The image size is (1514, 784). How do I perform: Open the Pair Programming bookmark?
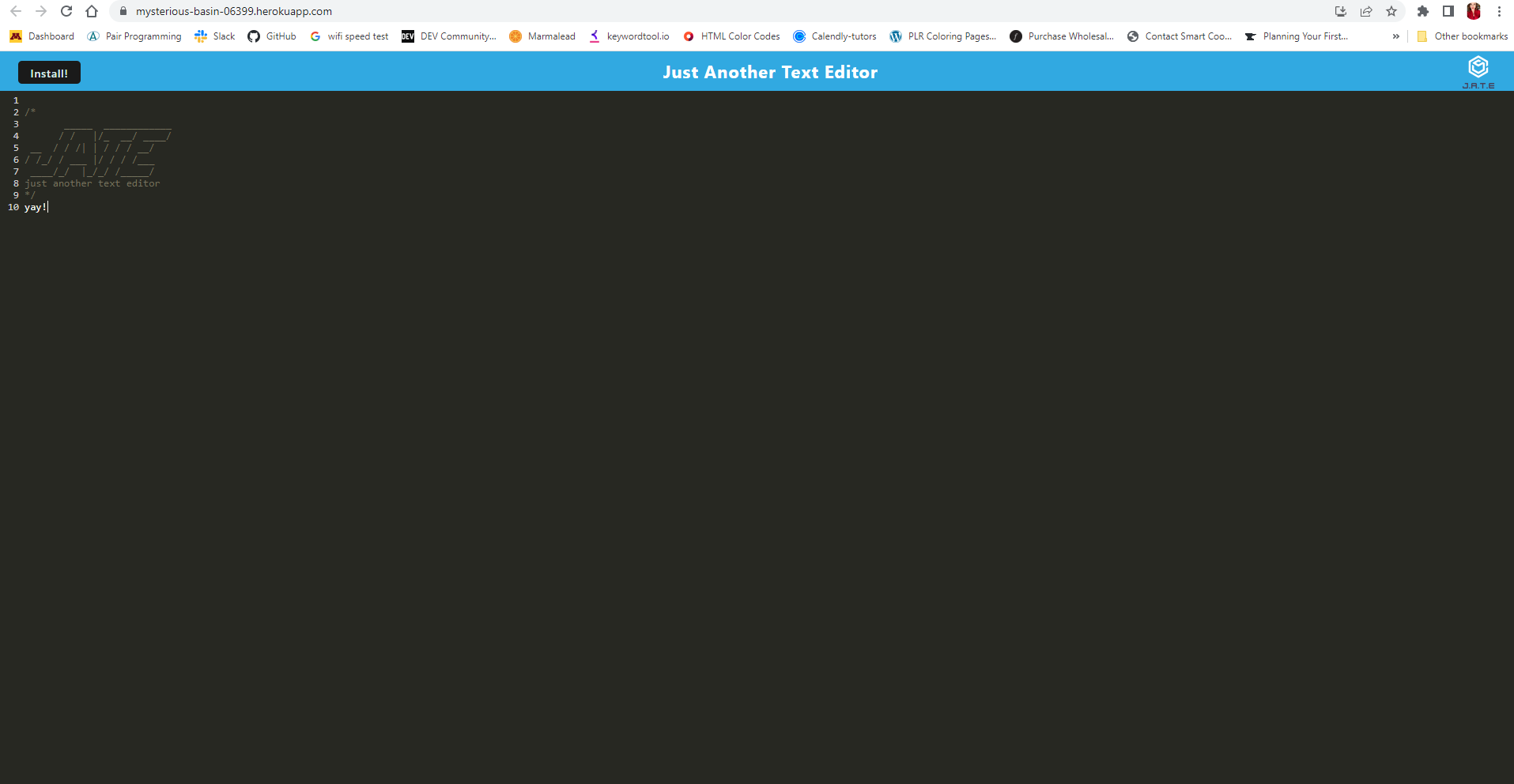point(134,36)
